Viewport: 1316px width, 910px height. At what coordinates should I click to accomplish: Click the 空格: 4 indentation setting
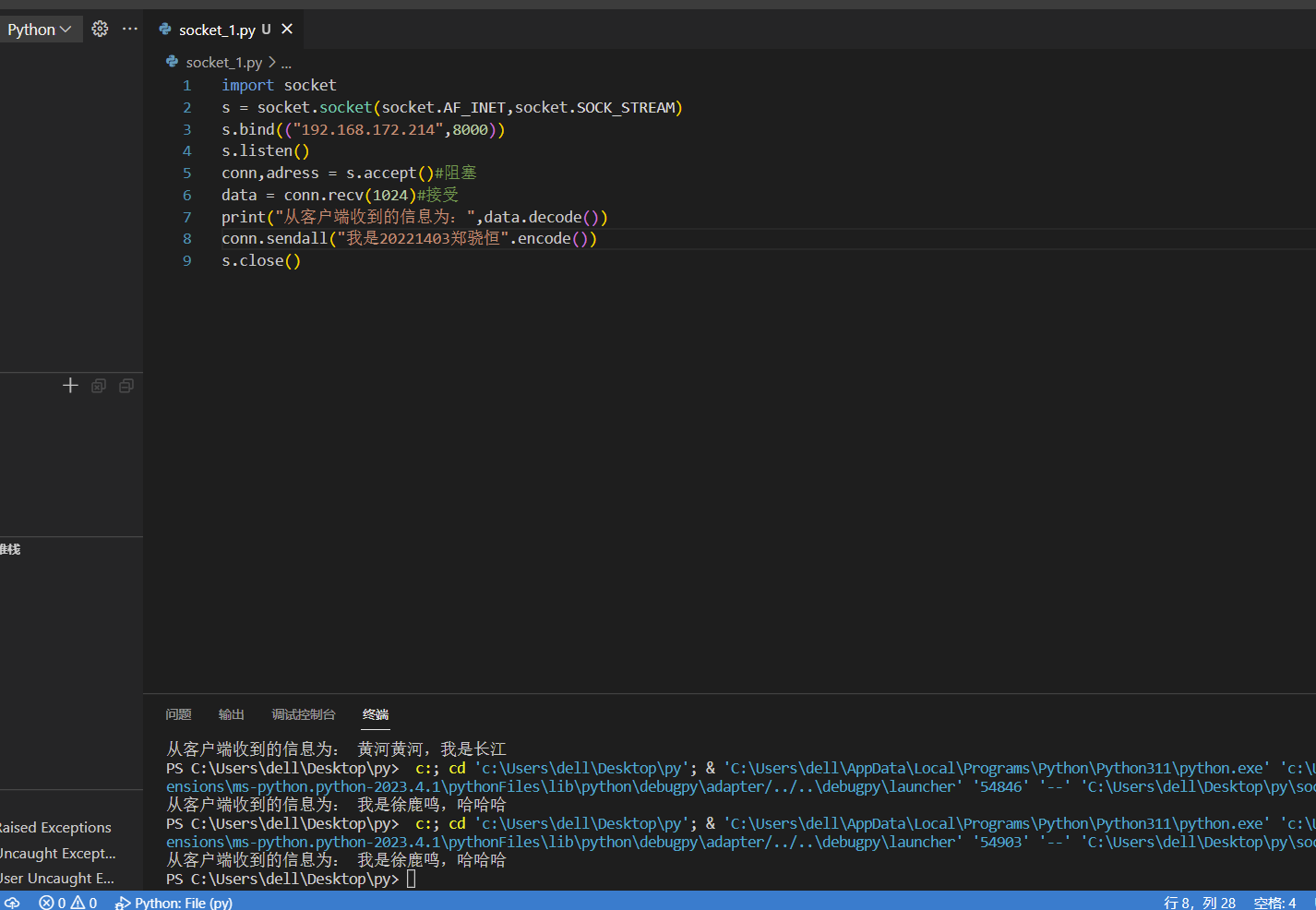tap(1274, 903)
